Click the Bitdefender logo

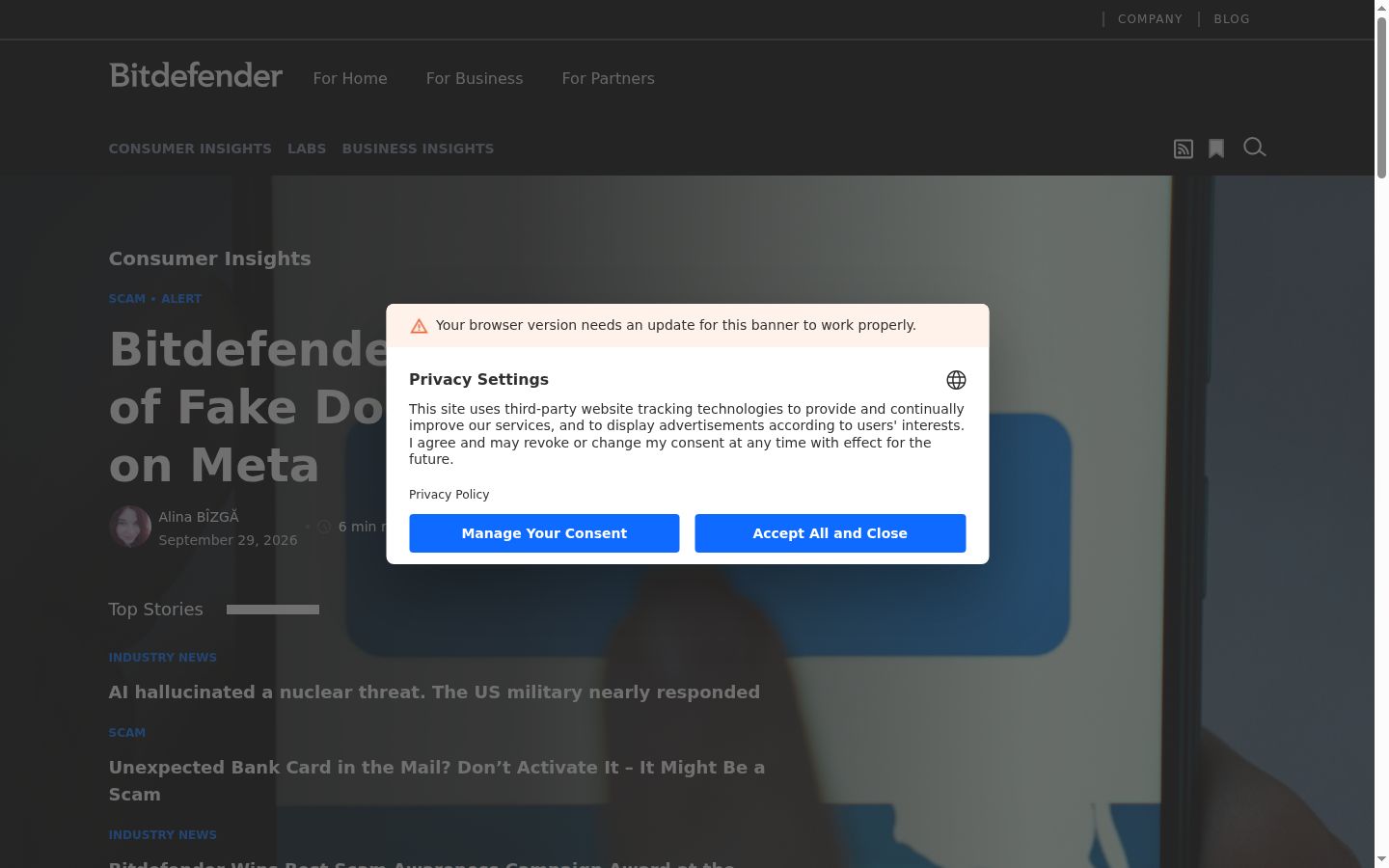point(196,75)
